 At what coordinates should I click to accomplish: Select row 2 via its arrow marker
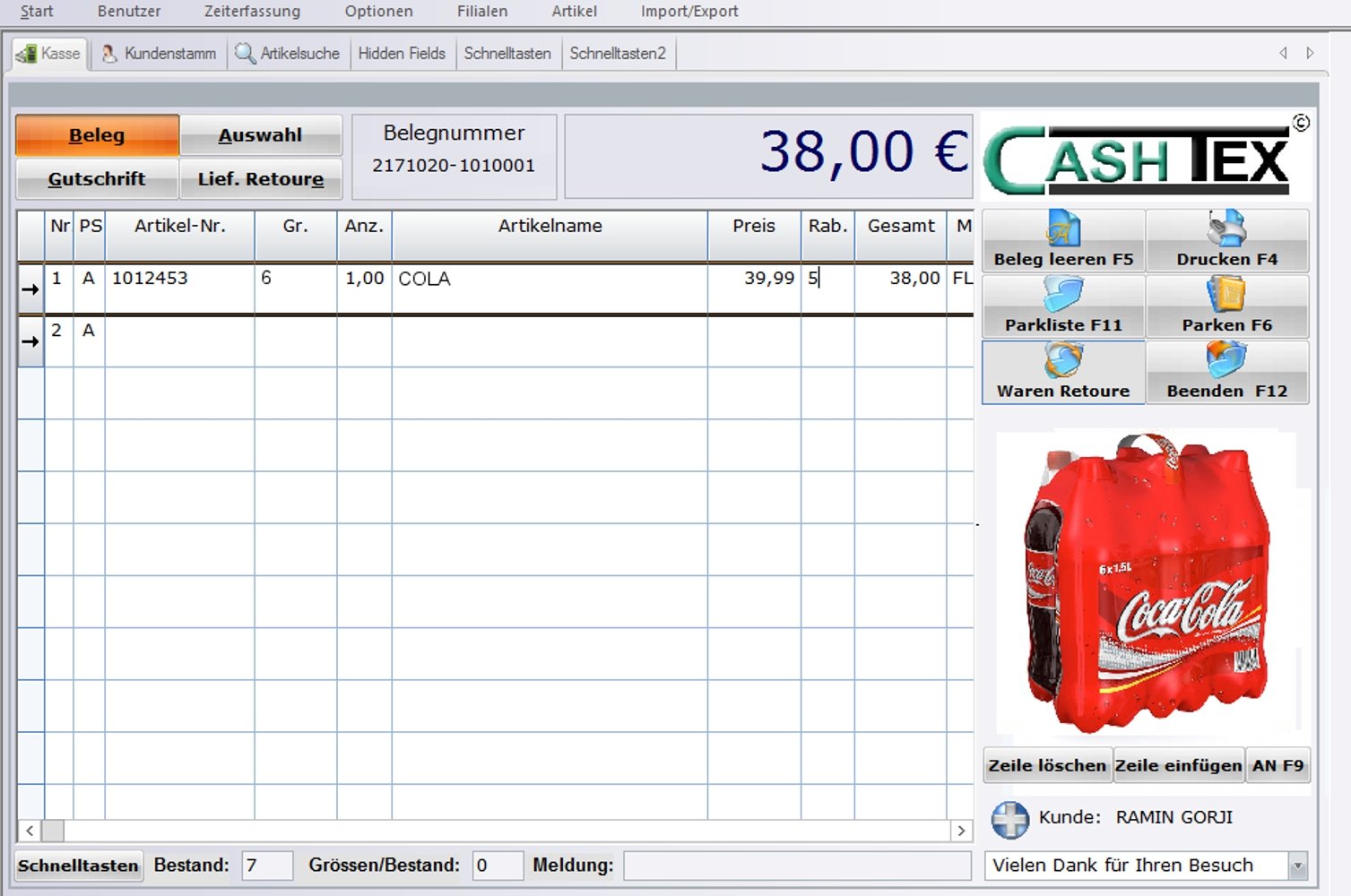click(30, 341)
